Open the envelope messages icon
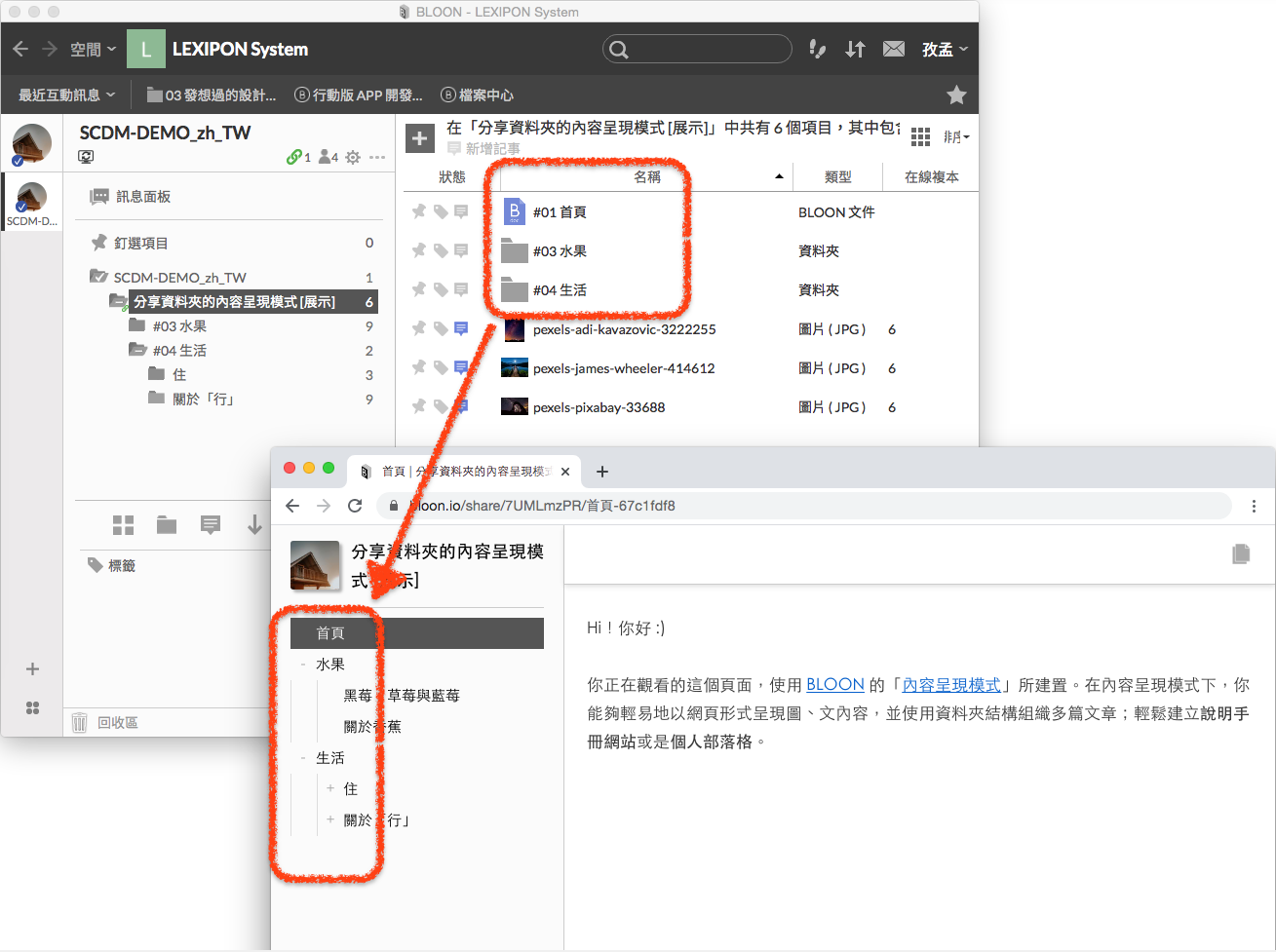The image size is (1276, 952). (x=894, y=49)
